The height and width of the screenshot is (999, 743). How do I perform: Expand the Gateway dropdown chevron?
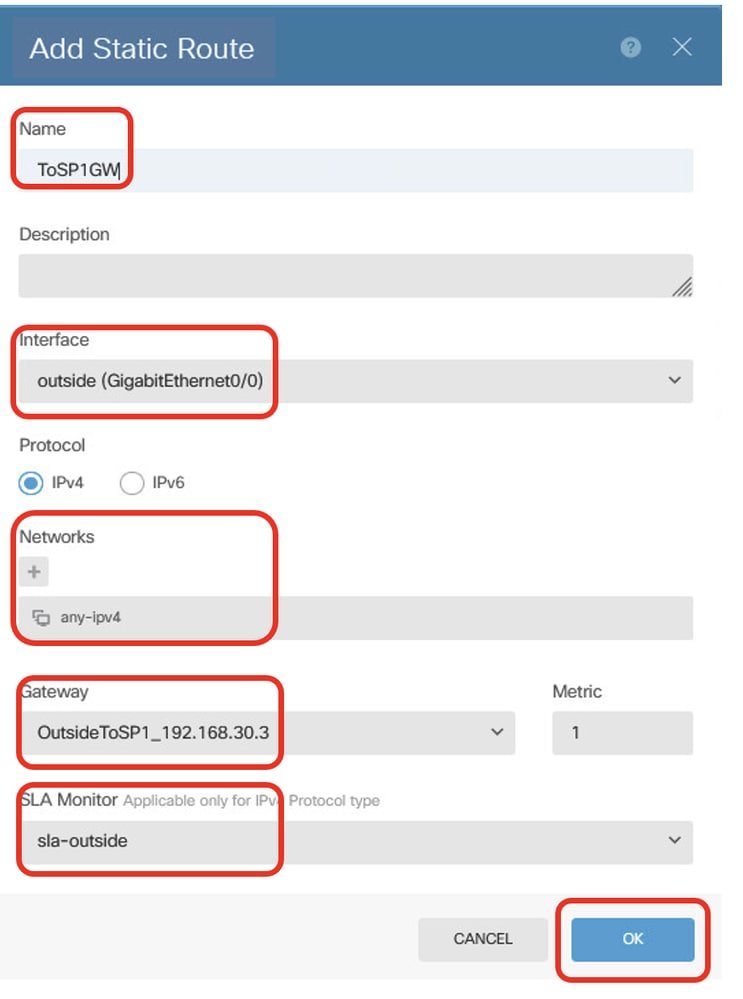point(497,733)
